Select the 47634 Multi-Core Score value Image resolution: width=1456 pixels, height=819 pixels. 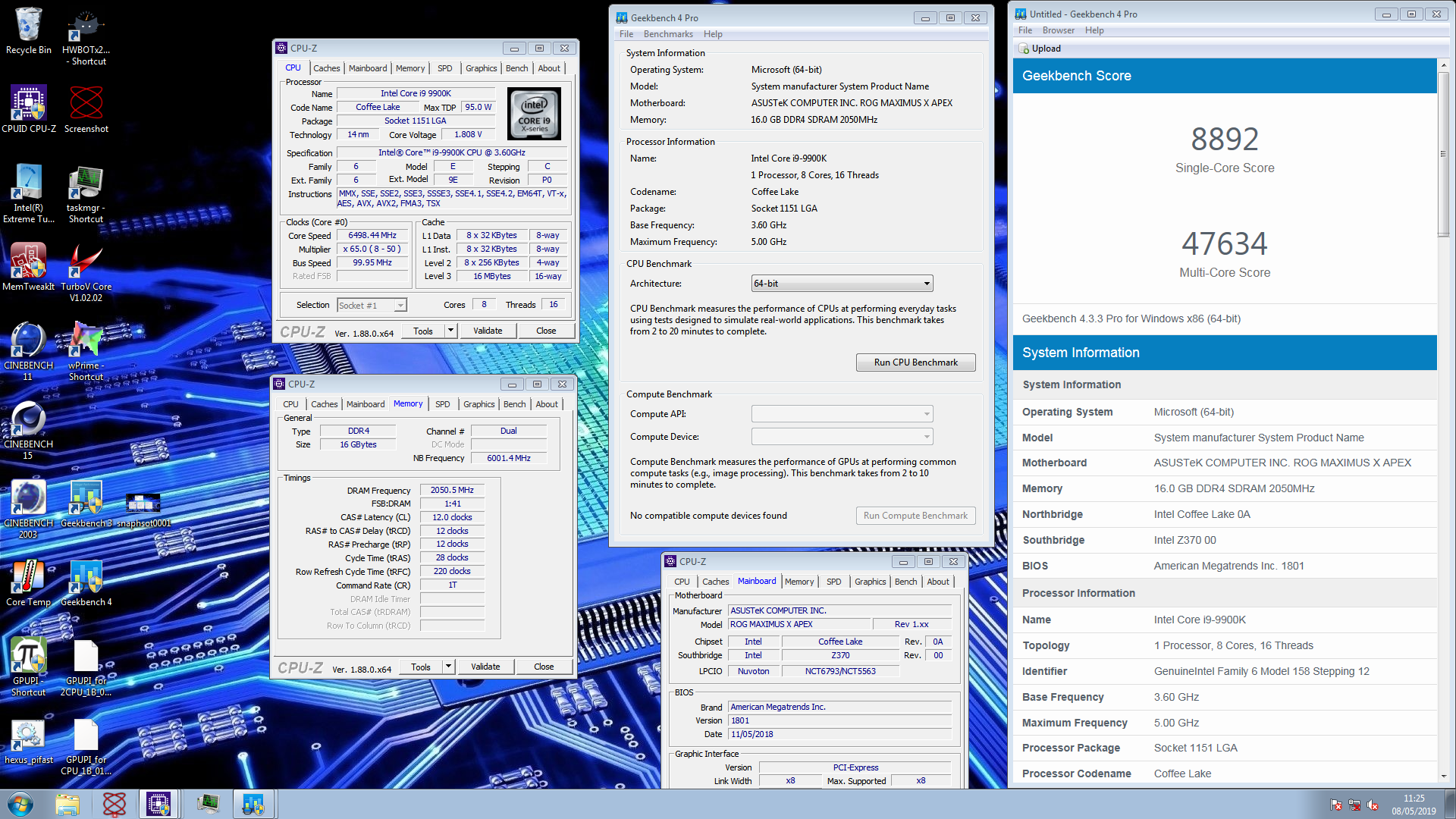(1225, 243)
